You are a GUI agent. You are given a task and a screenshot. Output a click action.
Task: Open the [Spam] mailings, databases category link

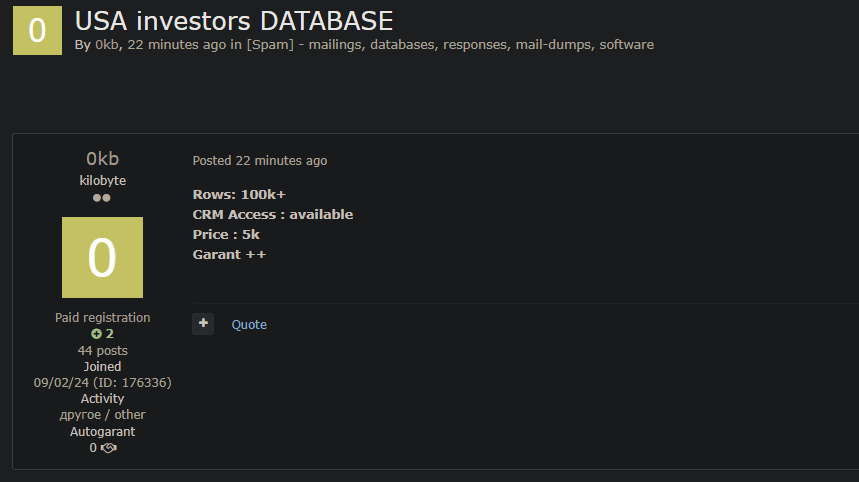coord(450,45)
